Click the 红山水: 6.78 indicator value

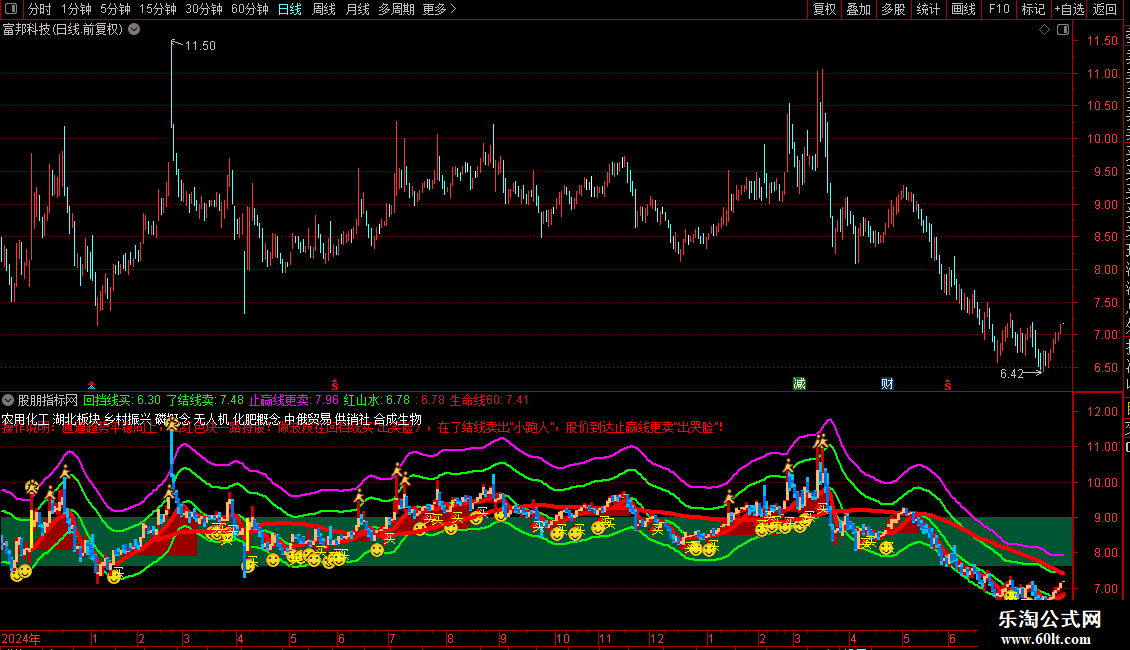click(377, 400)
